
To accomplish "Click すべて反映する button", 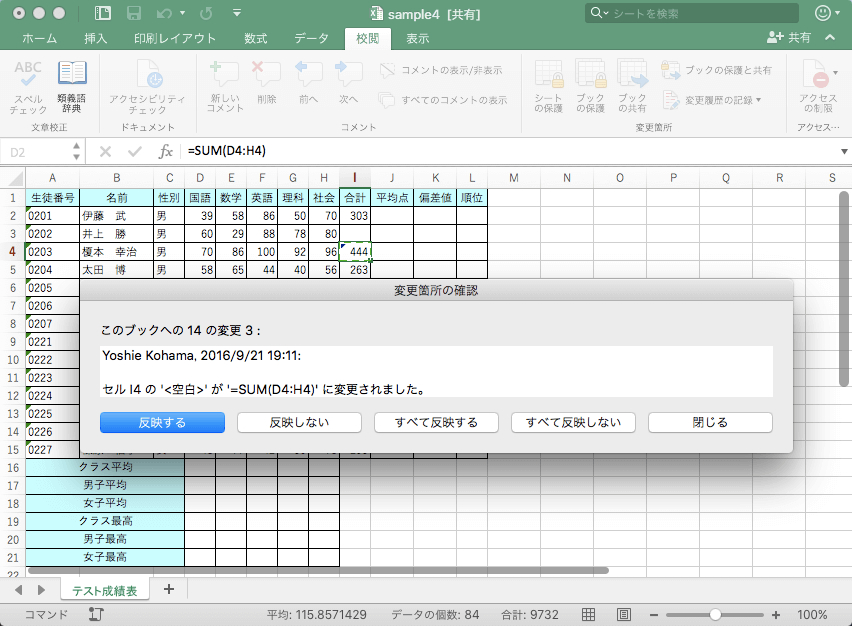I will [x=436, y=422].
